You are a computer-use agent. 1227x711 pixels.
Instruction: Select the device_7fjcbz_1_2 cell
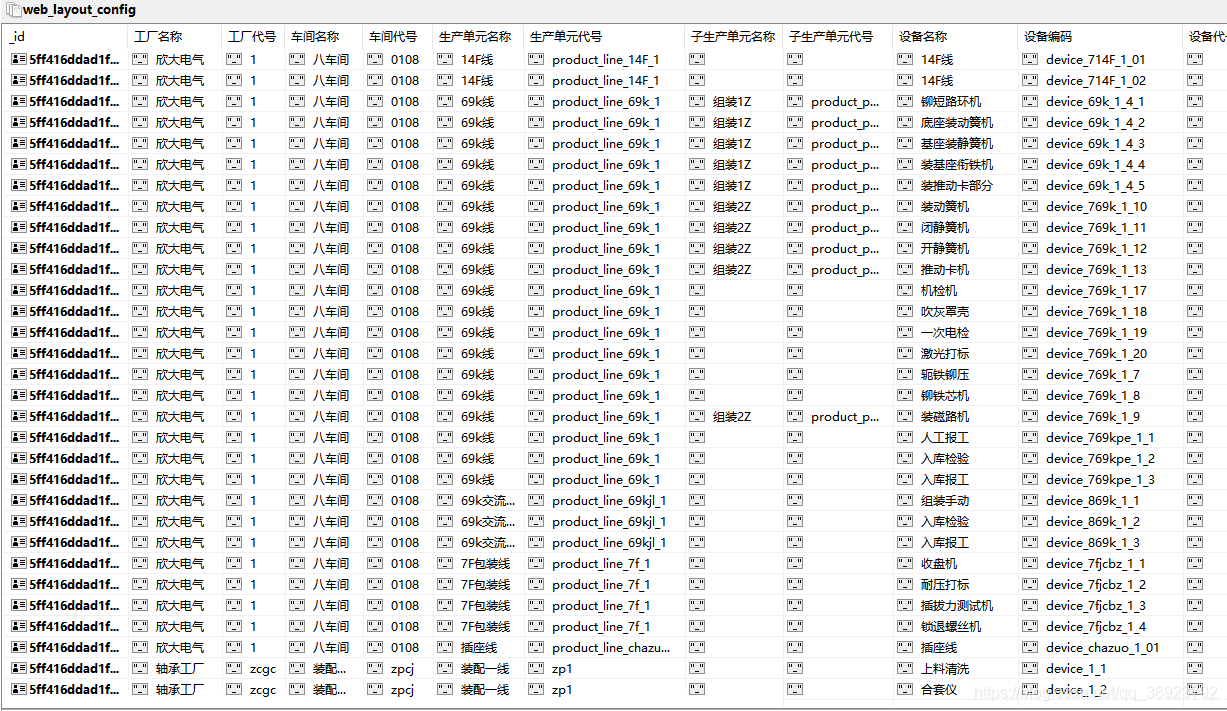1096,585
